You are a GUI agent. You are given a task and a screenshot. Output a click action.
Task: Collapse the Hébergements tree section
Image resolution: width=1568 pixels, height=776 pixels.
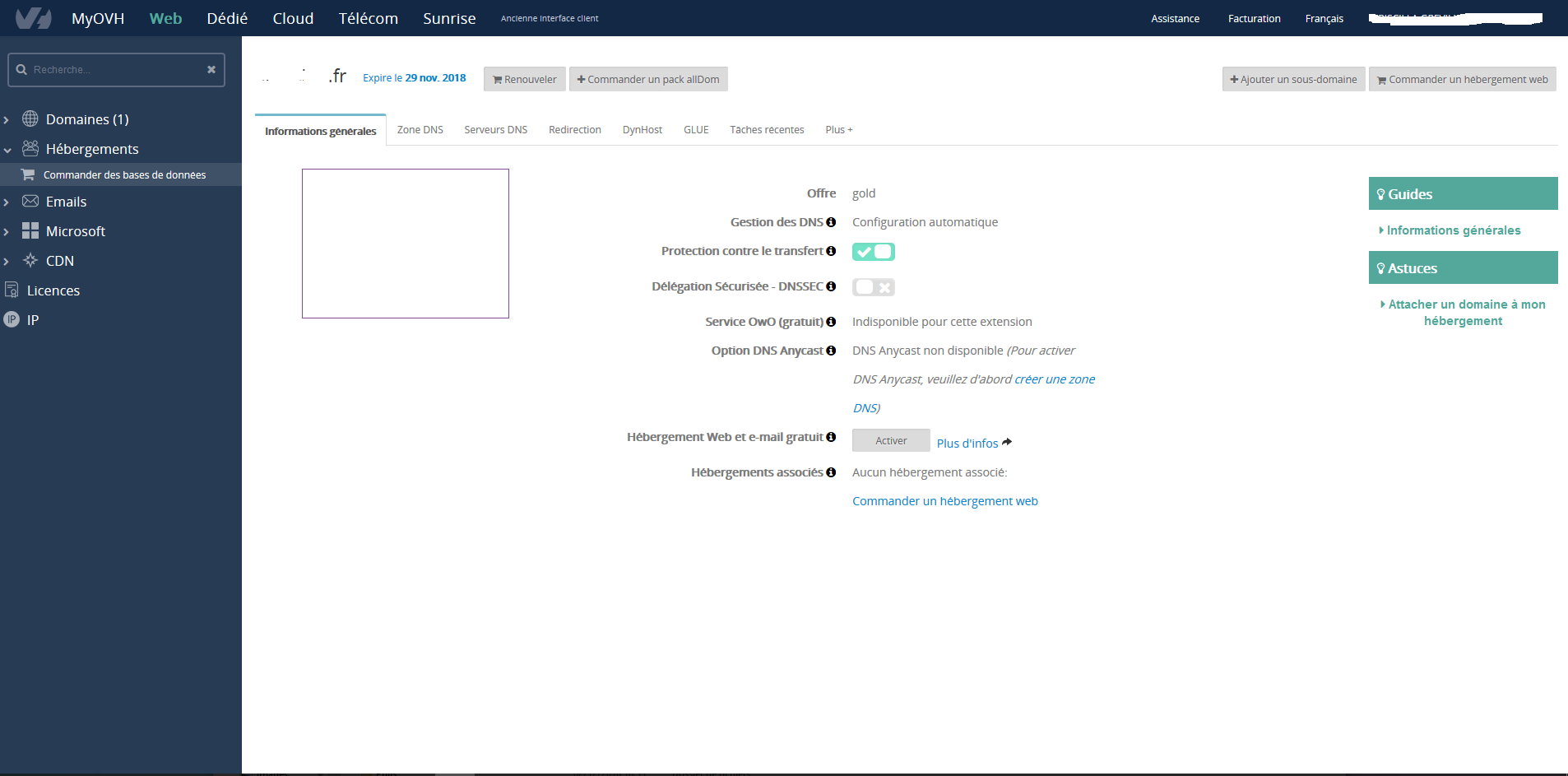click(7, 150)
